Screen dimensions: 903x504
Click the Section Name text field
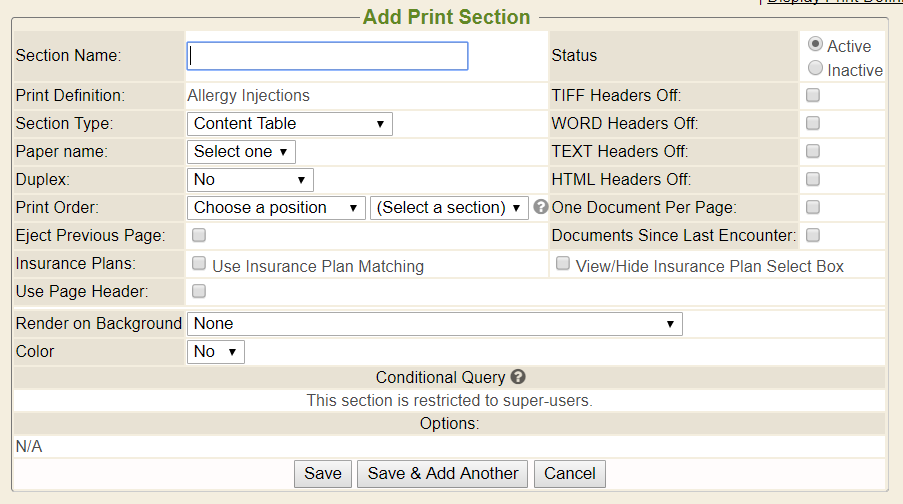click(x=327, y=56)
